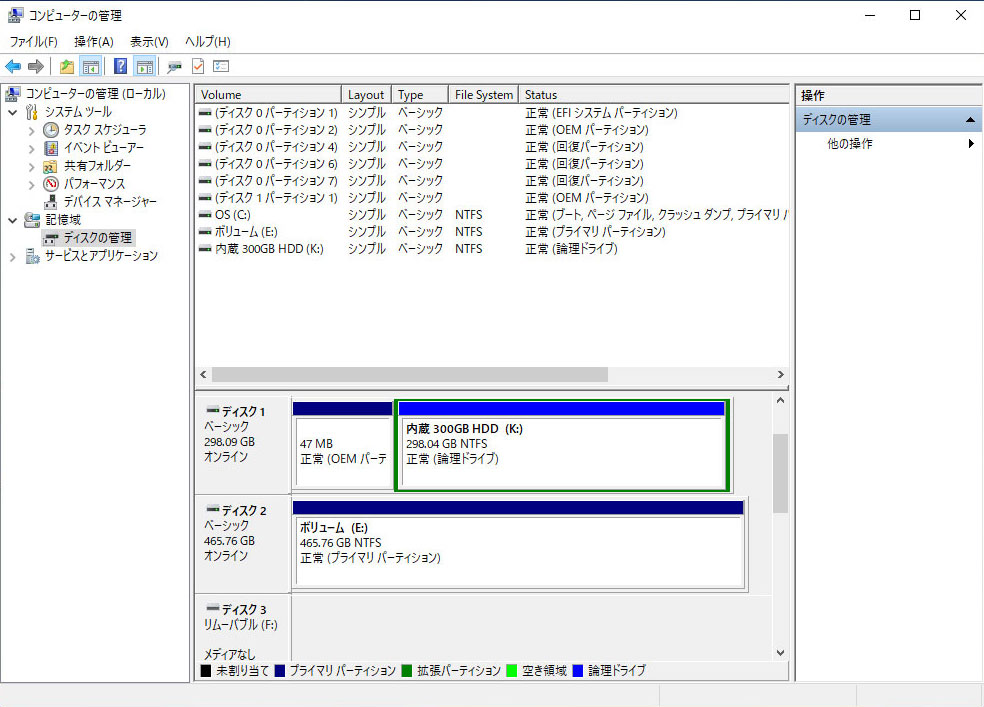
Task: Expand the タスク スケジューラ tree node
Action: (31, 130)
